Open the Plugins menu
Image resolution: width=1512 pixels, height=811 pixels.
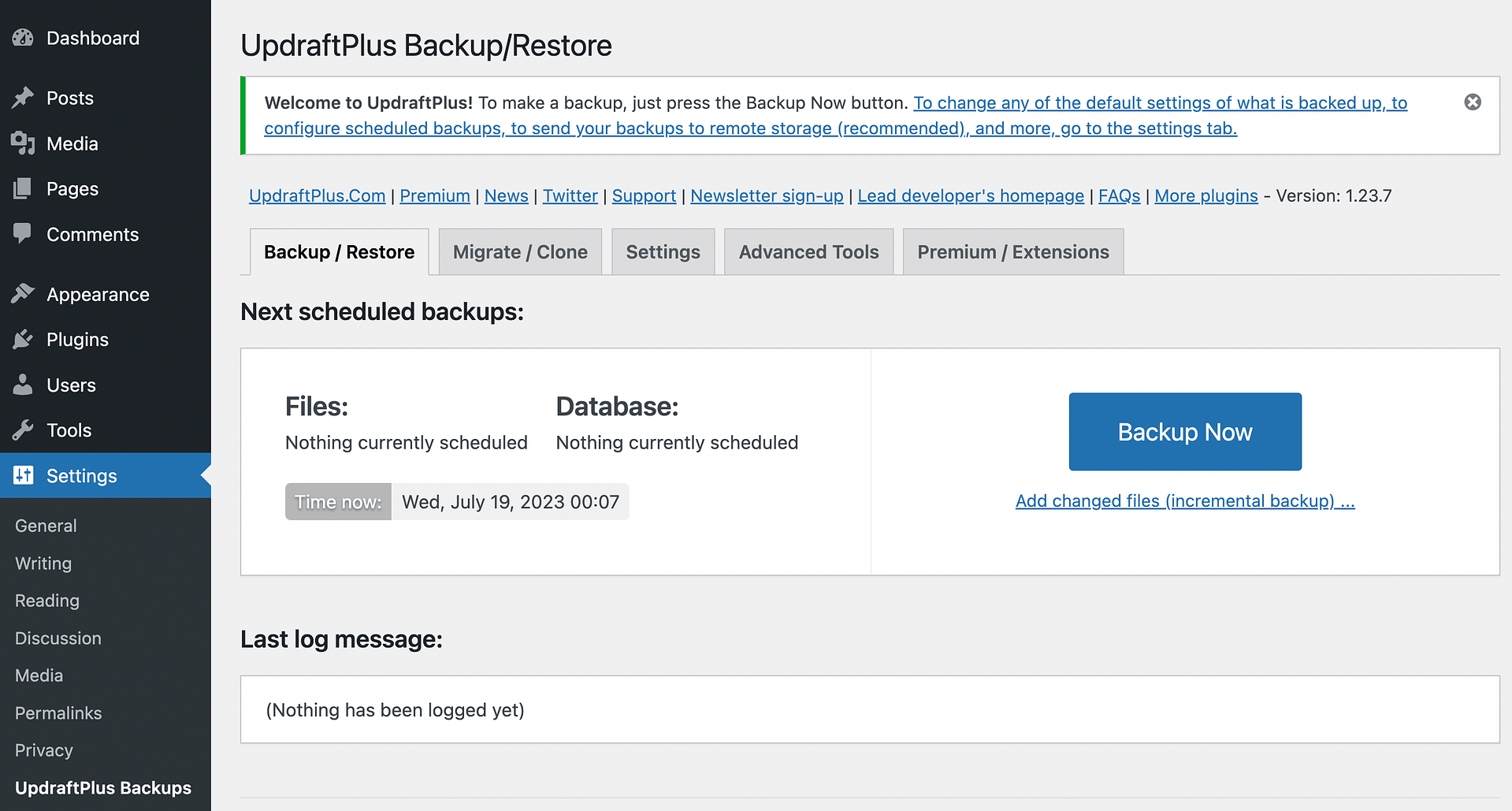[77, 340]
